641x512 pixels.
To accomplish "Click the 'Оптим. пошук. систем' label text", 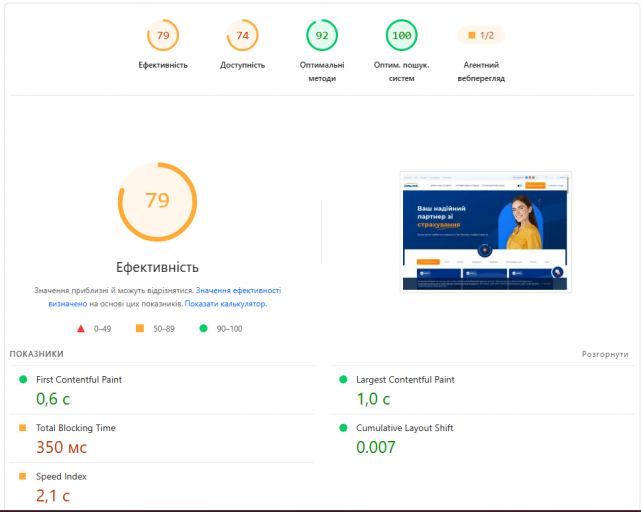I will point(401,72).
